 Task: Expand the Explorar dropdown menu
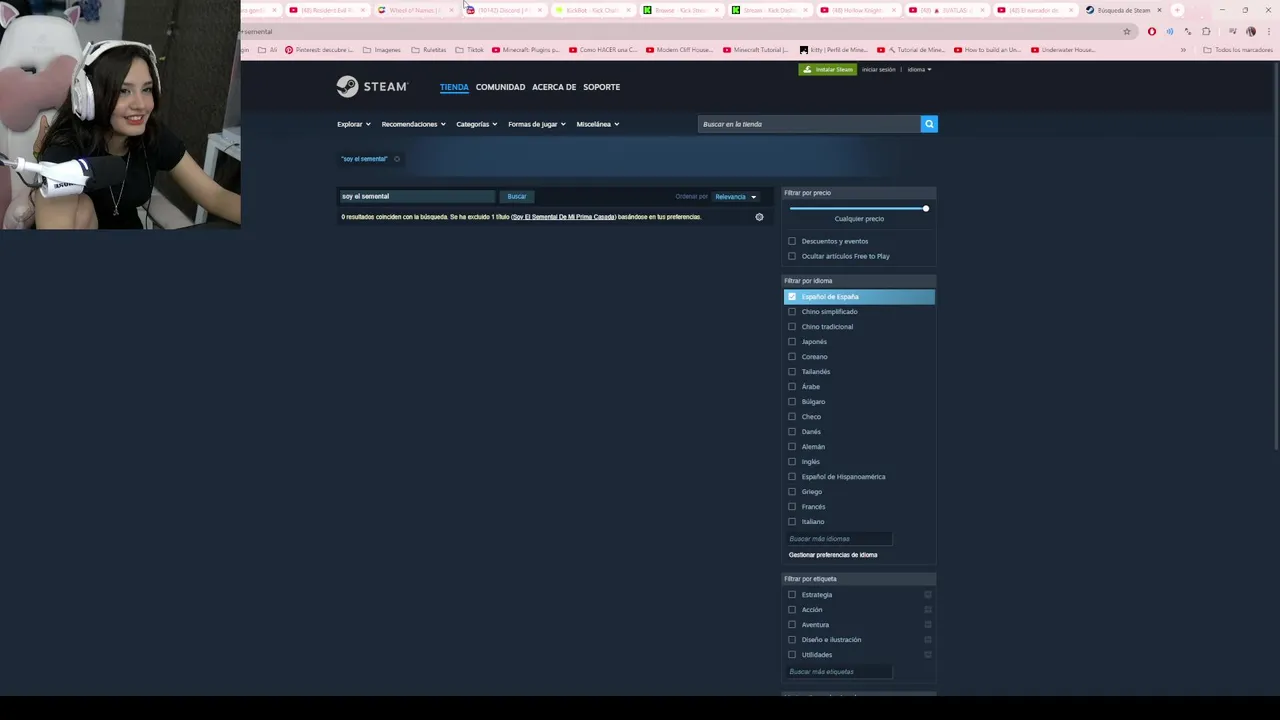click(354, 124)
